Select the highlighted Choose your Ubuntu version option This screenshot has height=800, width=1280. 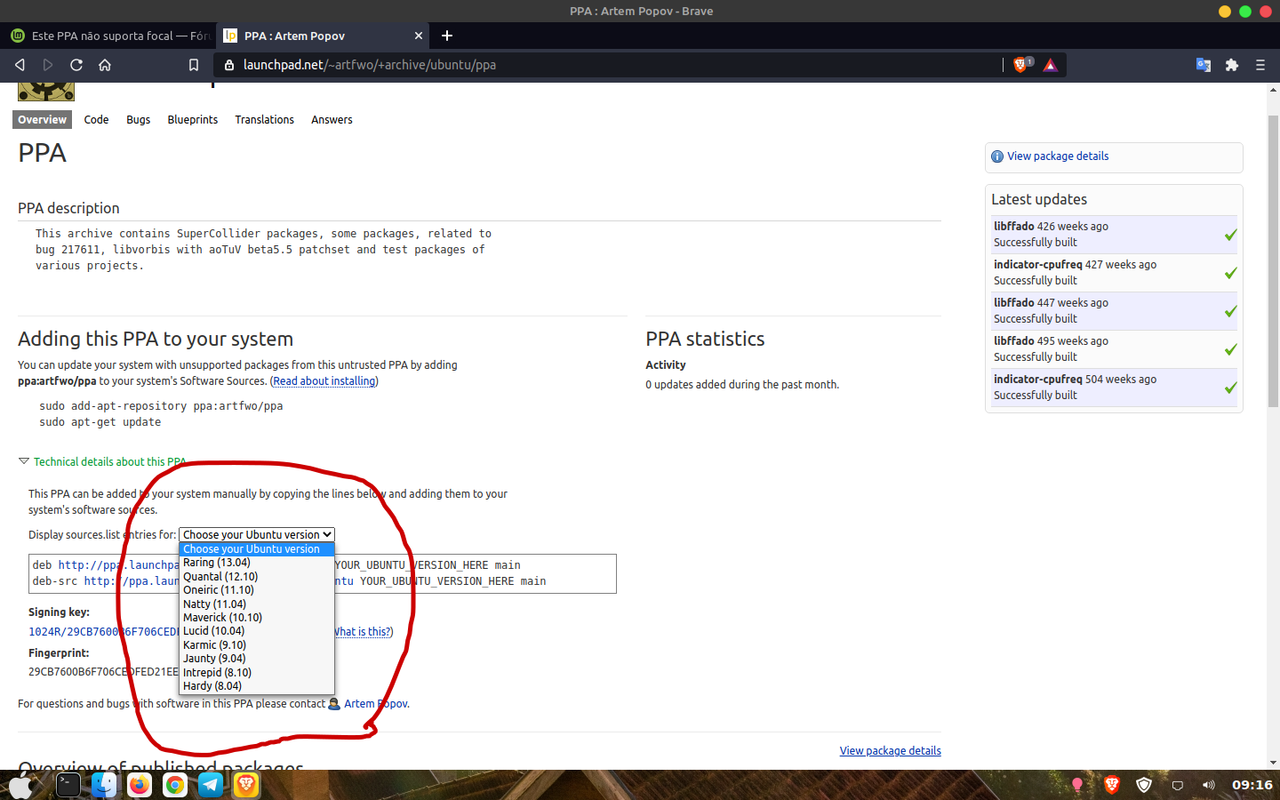tap(256, 549)
